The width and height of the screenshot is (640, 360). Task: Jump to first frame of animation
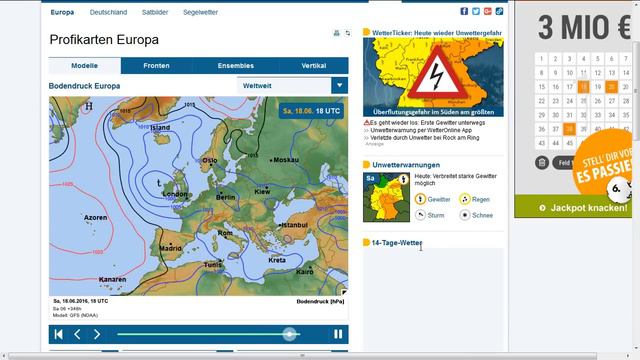(x=58, y=334)
